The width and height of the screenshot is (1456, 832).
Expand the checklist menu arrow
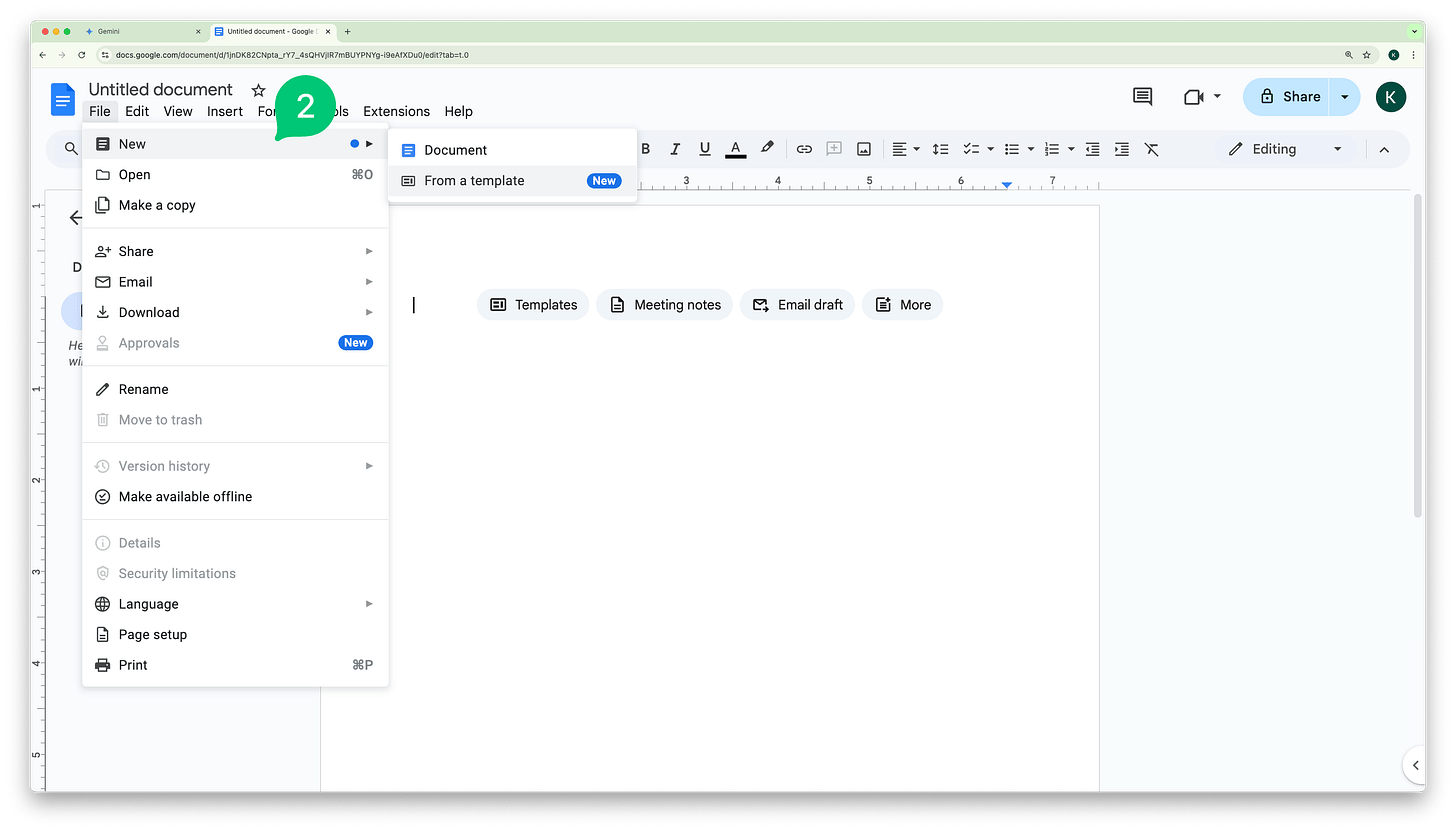(990, 149)
